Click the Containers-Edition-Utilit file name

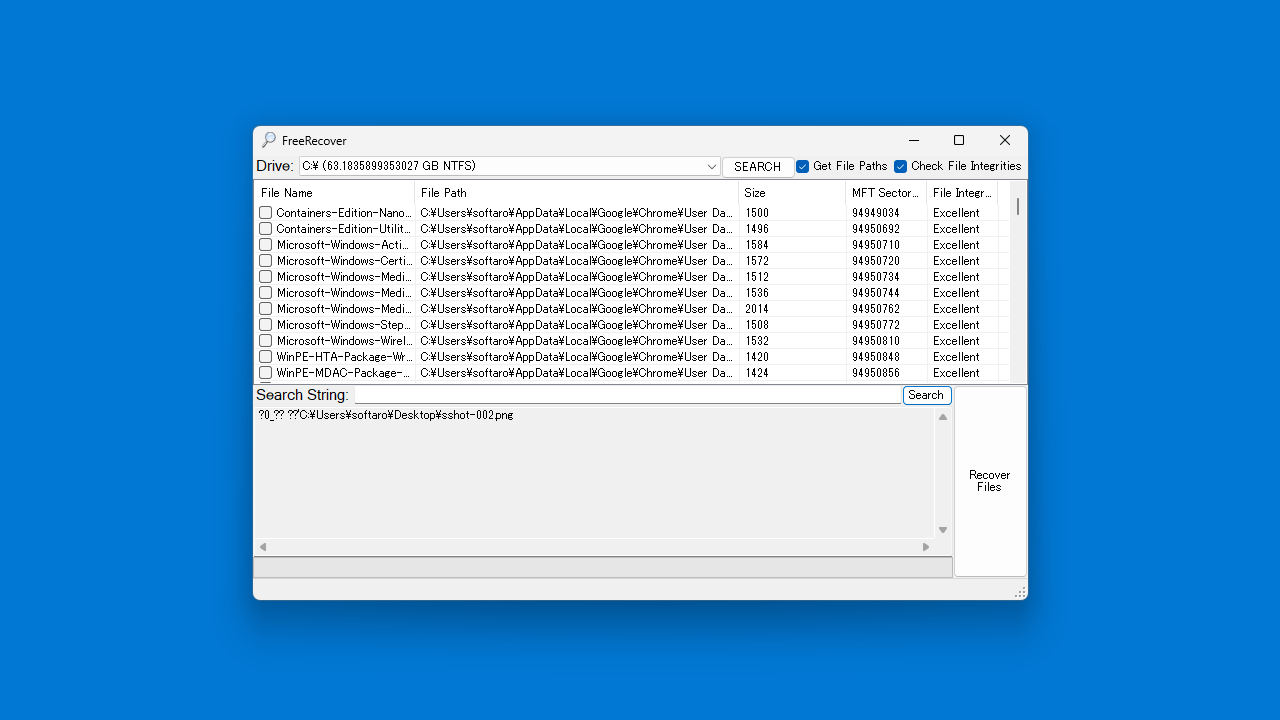point(344,229)
